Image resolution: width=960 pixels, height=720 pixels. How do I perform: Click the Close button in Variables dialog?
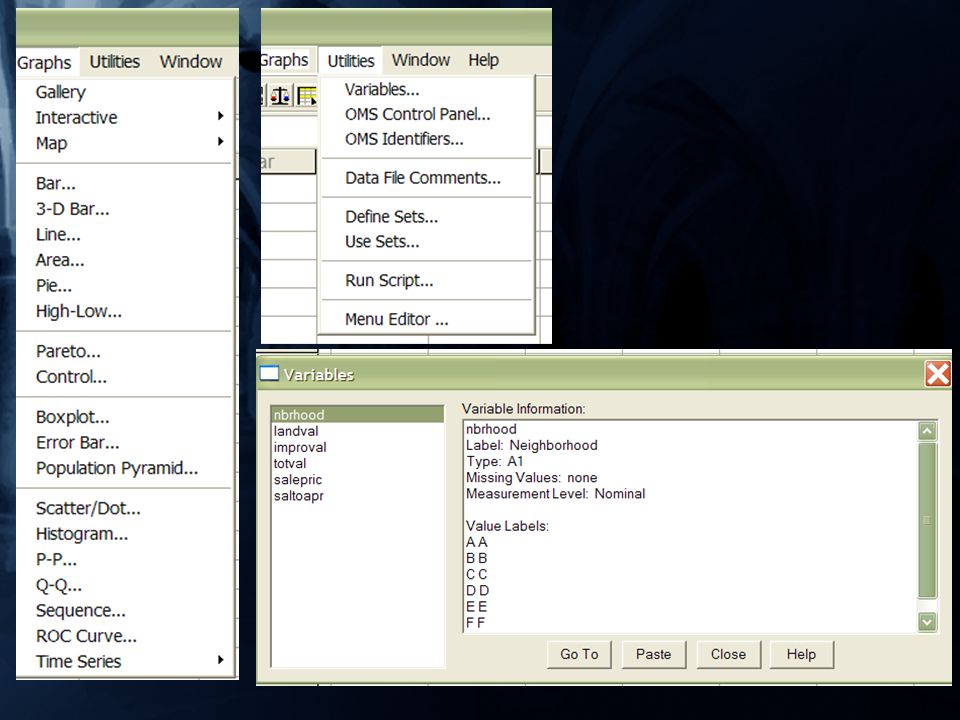(x=729, y=654)
